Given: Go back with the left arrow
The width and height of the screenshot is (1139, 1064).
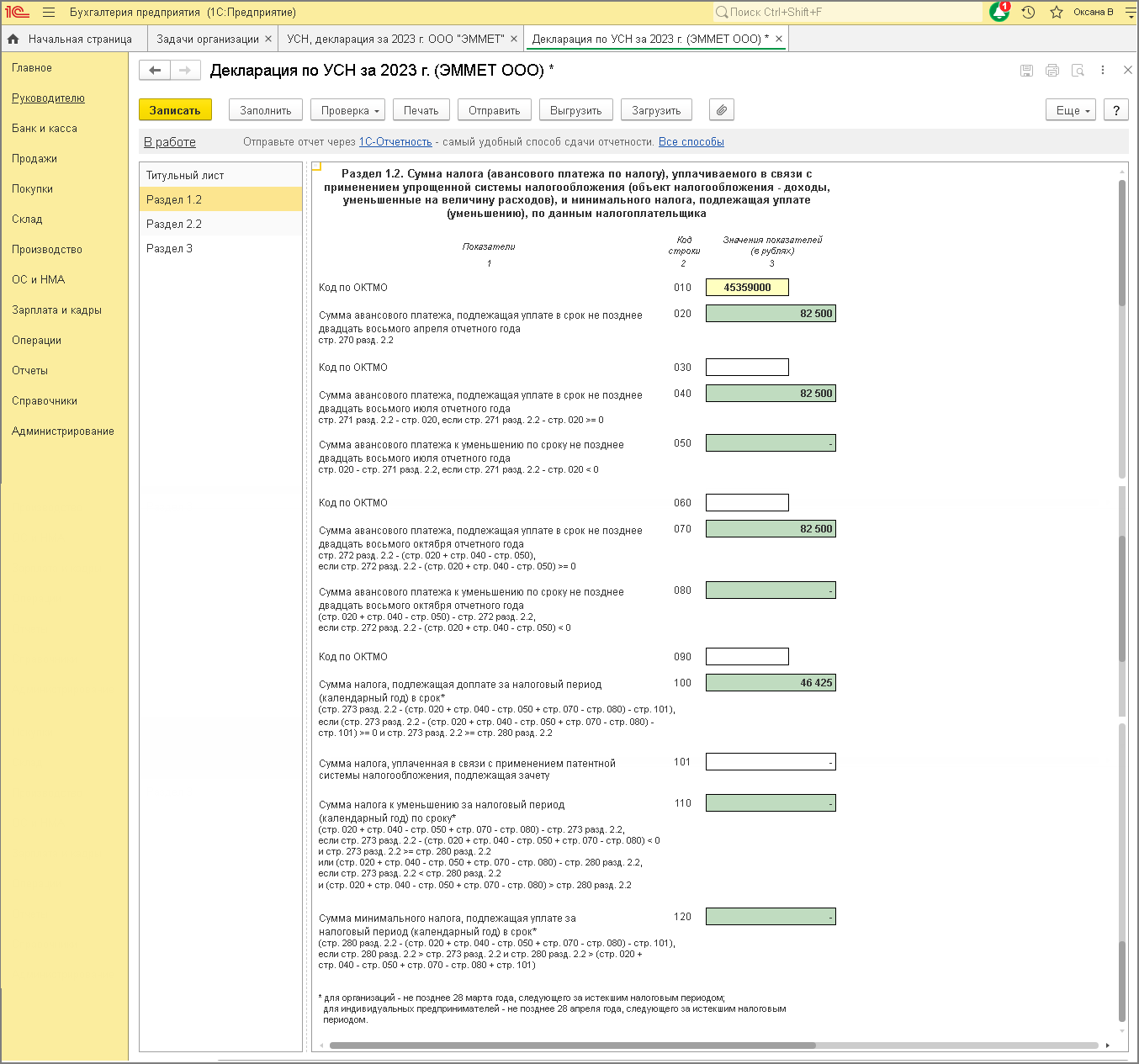Looking at the screenshot, I should tap(155, 71).
